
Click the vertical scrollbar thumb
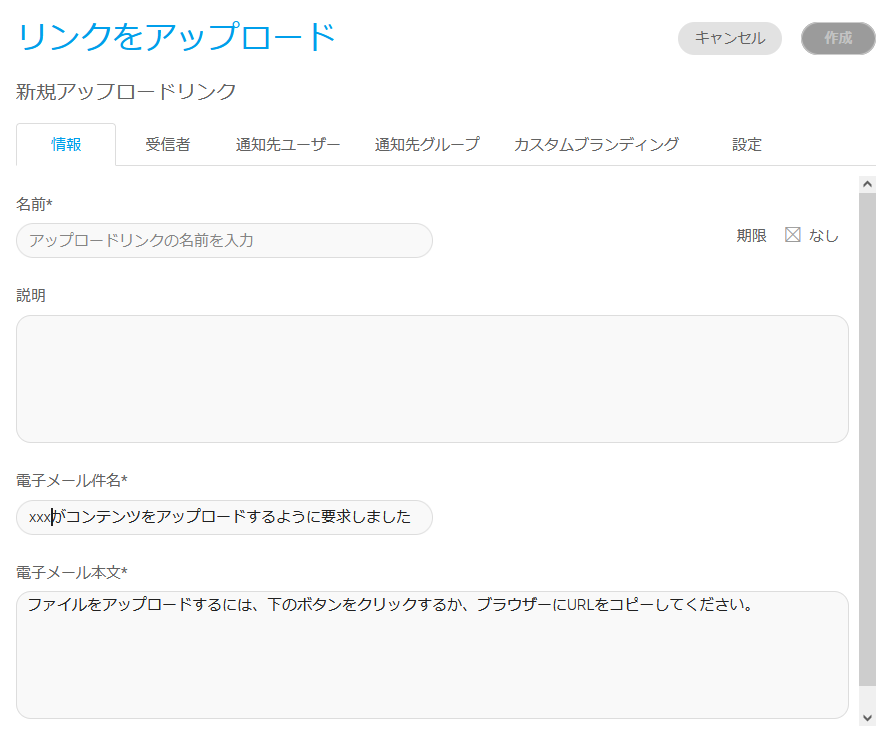click(x=867, y=440)
